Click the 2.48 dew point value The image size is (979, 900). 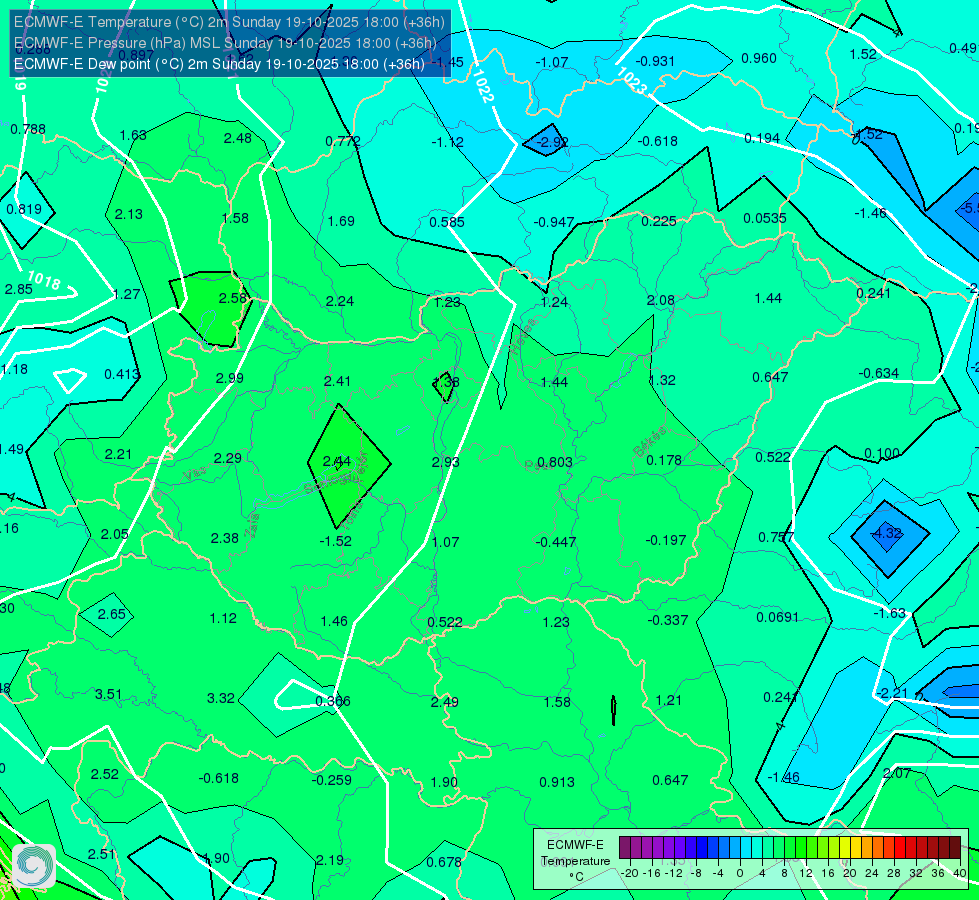click(238, 138)
